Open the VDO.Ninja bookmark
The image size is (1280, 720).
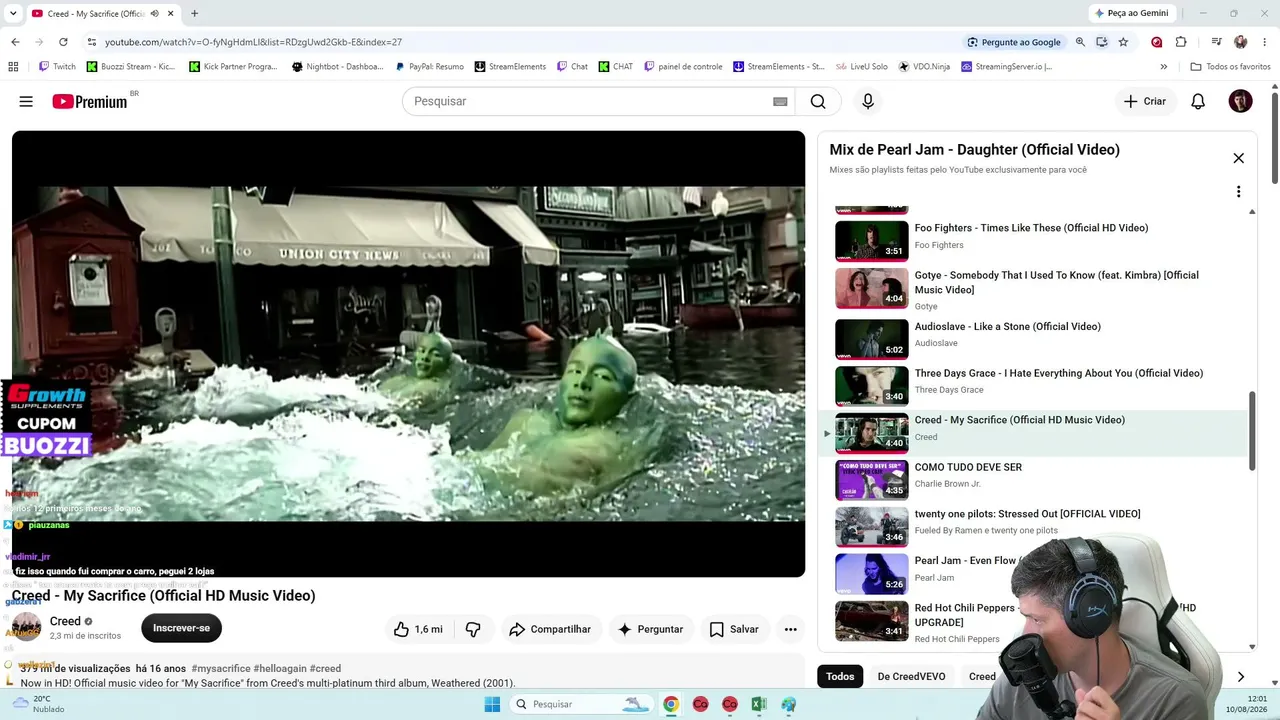(924, 67)
